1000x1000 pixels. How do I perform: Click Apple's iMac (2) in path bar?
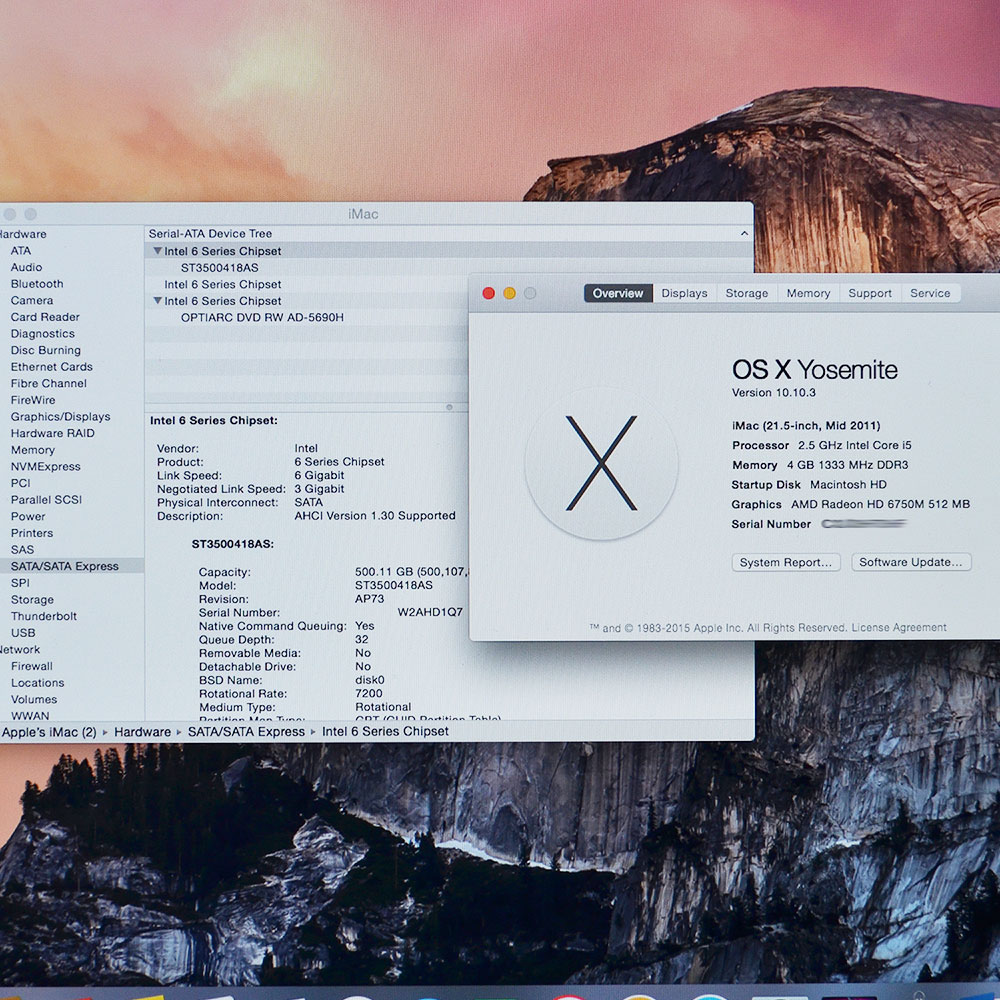pos(48,732)
